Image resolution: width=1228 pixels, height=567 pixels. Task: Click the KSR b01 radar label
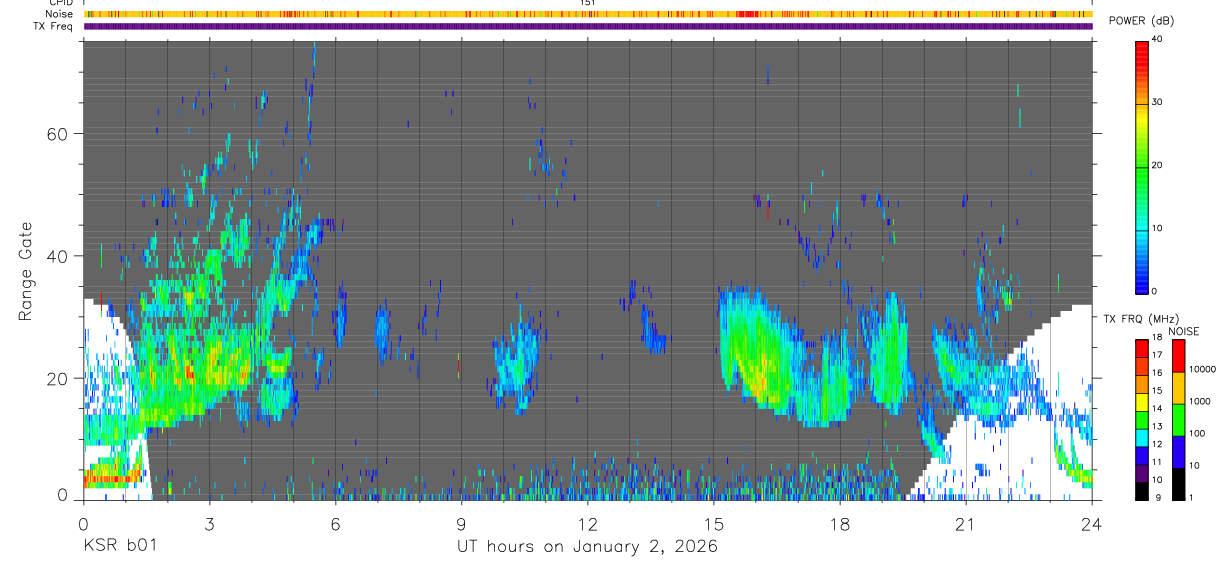click(119, 546)
